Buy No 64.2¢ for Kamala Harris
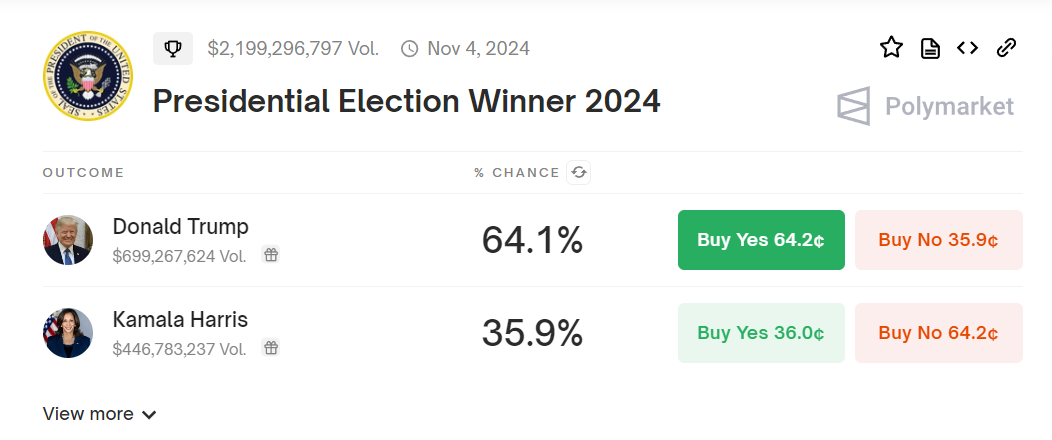The width and height of the screenshot is (1052, 440). [939, 333]
